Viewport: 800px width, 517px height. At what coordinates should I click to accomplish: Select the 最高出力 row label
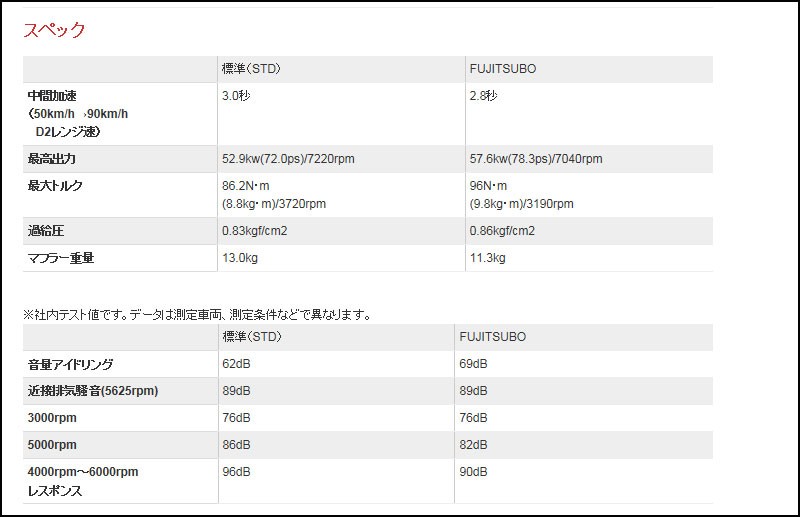click(x=52, y=159)
